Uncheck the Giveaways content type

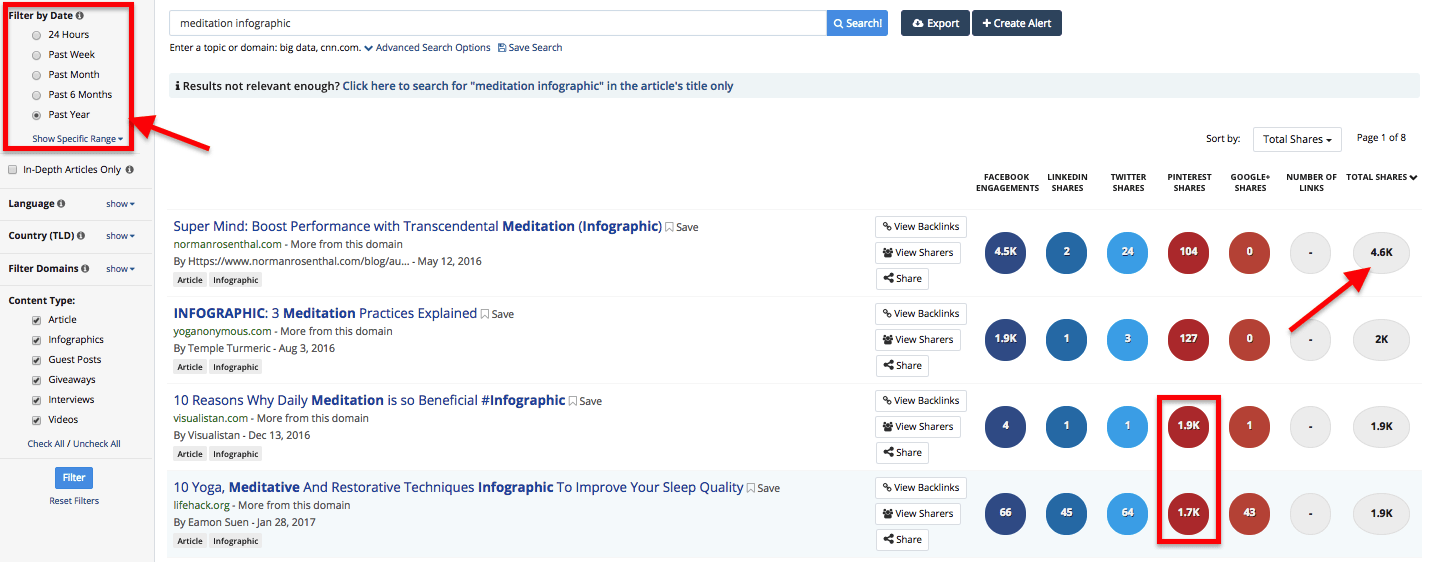tap(37, 380)
